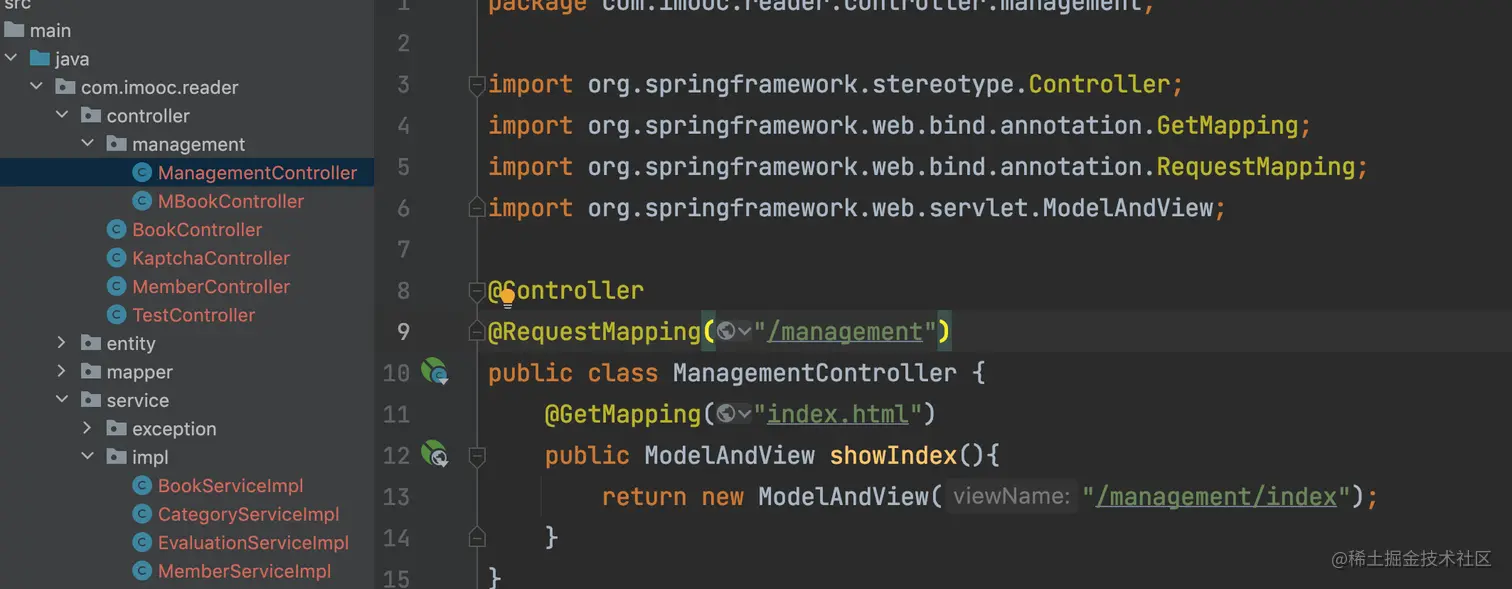Click the @RequestMapping annotation on line 9
Screen dimensions: 1512x589
coord(595,332)
